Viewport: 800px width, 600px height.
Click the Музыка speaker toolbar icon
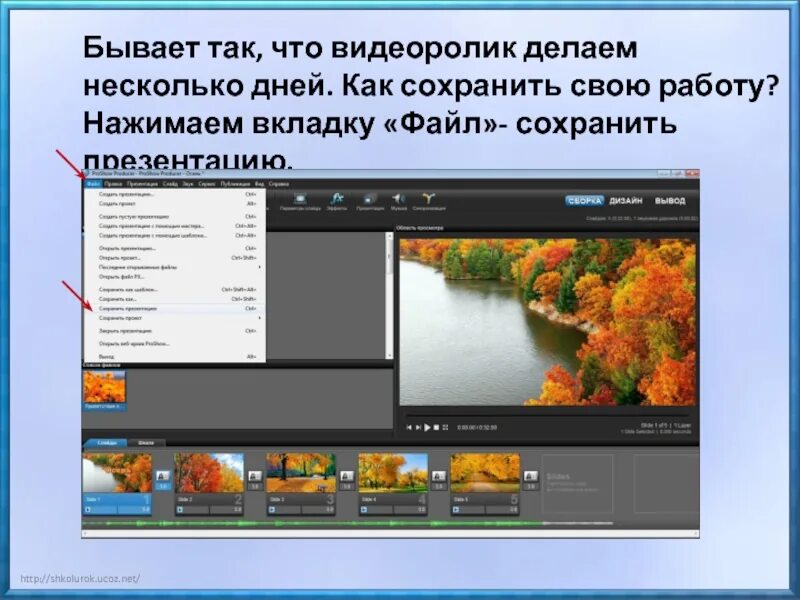point(398,202)
